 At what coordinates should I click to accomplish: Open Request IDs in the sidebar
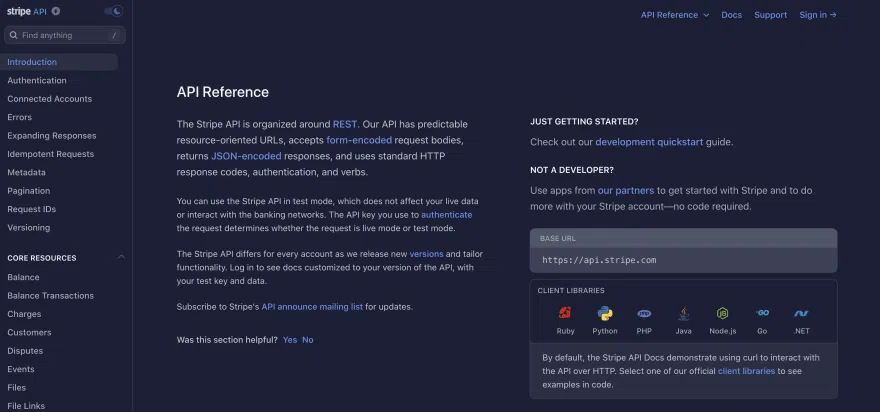[x=31, y=209]
